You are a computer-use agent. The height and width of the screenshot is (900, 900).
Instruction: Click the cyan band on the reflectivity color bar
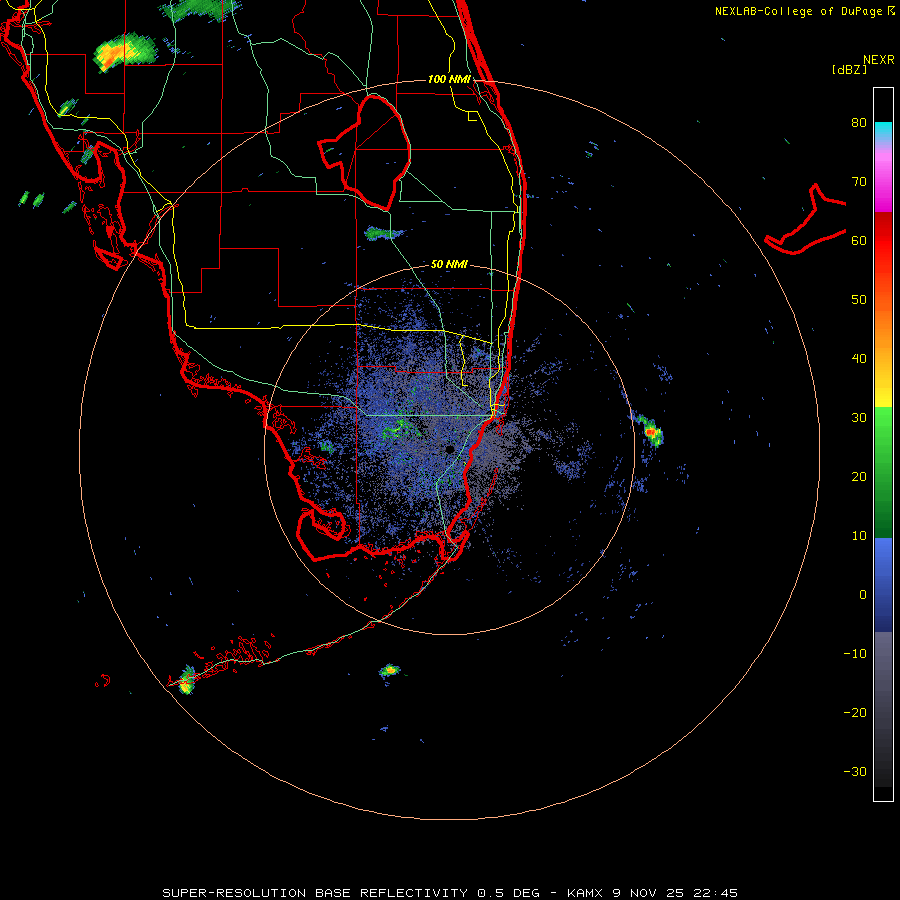(883, 131)
